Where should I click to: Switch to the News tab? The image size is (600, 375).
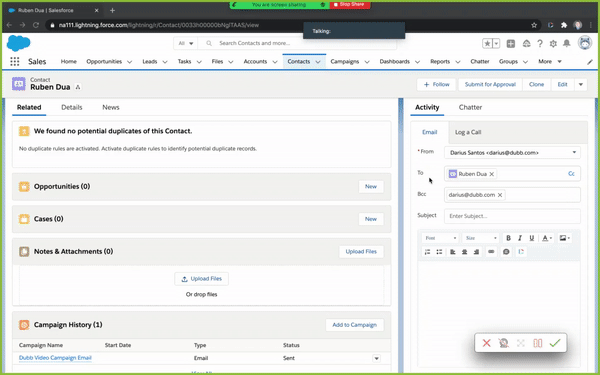coord(111,108)
